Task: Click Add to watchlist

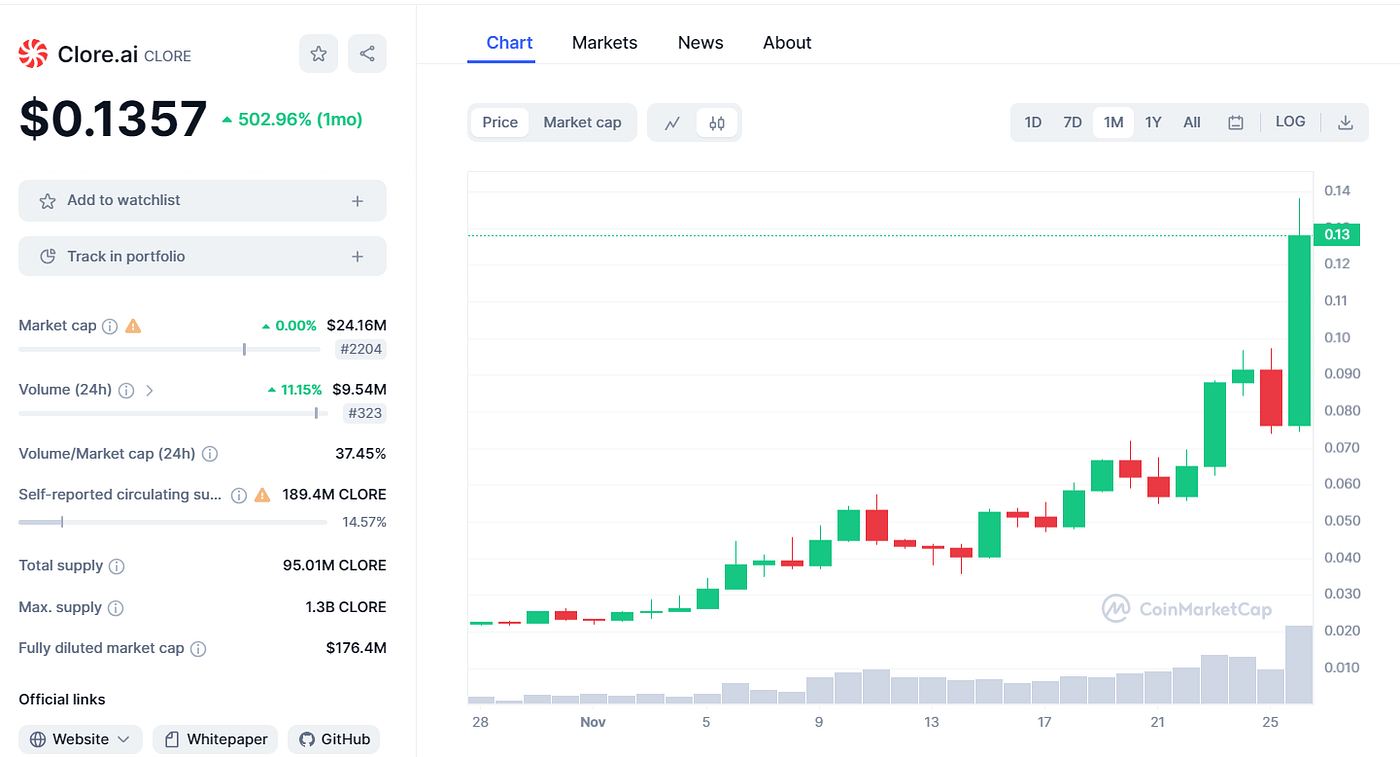Action: coord(202,200)
